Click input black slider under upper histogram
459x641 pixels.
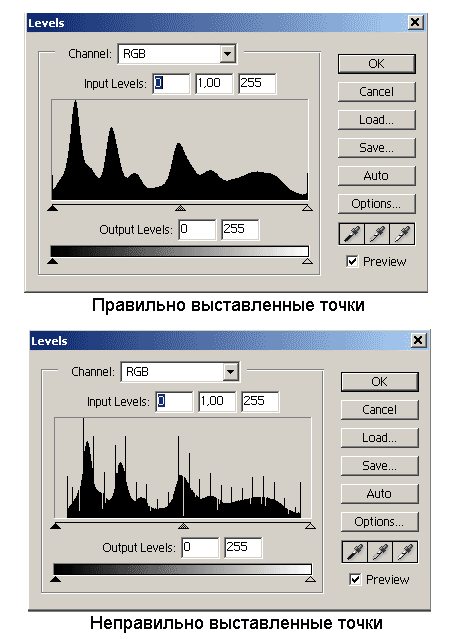52,208
